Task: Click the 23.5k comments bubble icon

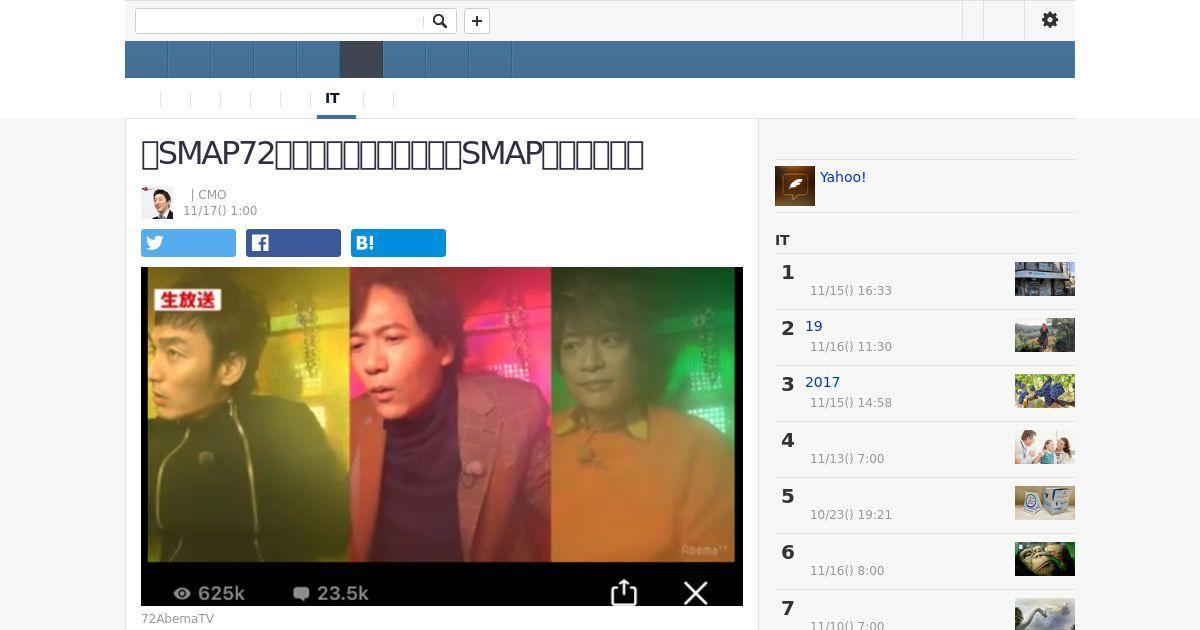Action: click(x=301, y=593)
